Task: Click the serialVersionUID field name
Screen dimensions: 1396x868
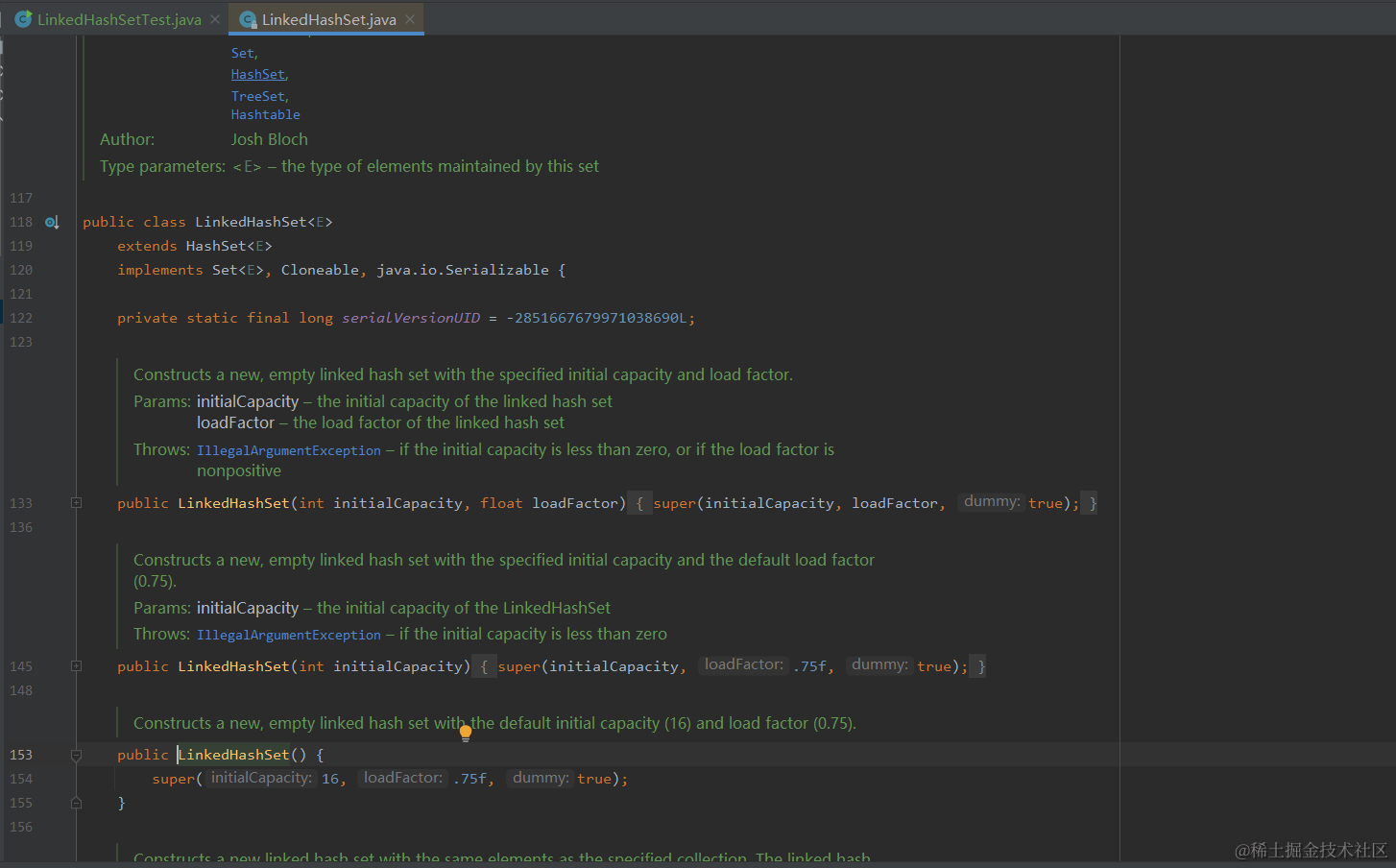Action: (x=411, y=318)
